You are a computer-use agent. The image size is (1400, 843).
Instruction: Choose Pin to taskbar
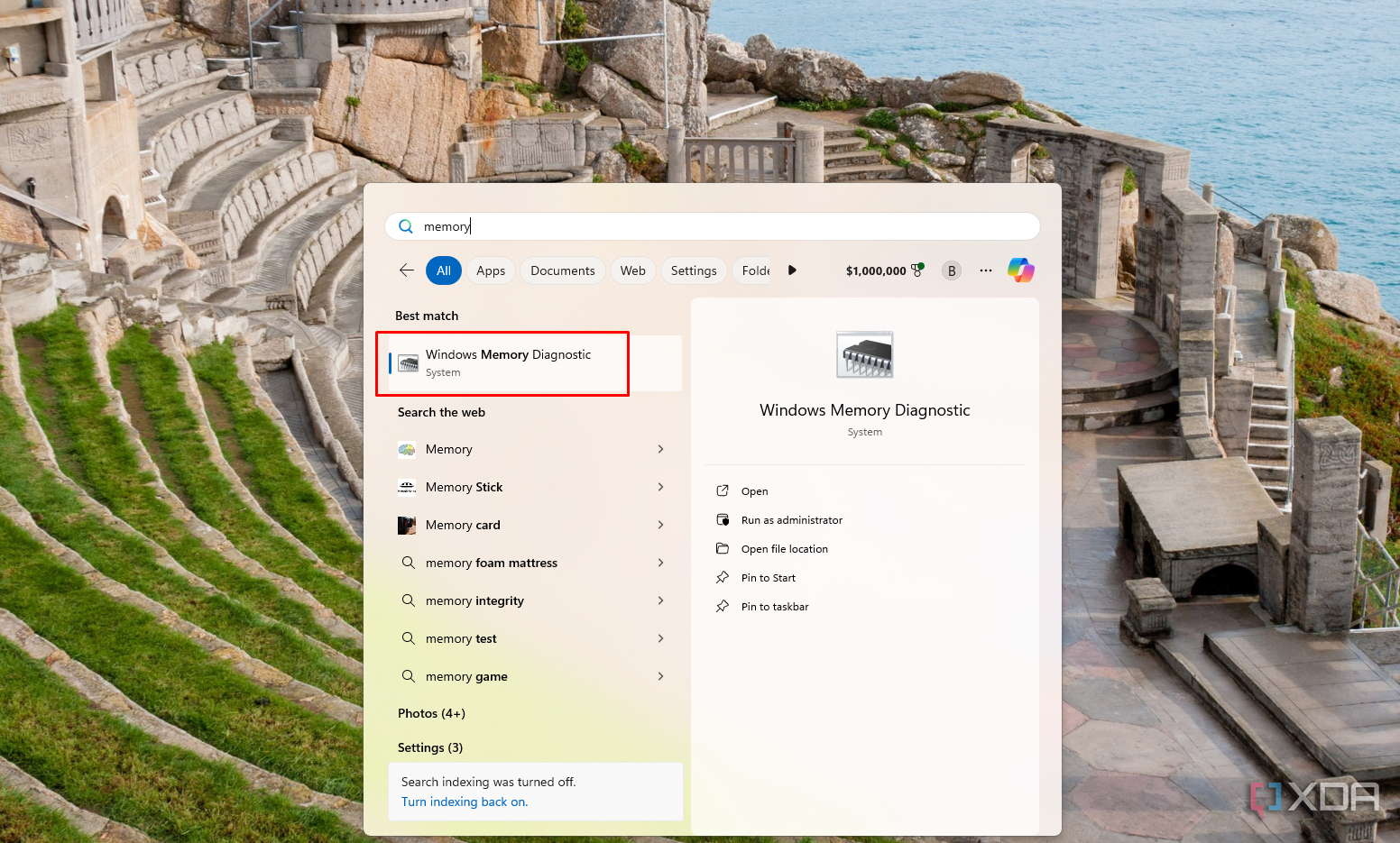tap(775, 607)
